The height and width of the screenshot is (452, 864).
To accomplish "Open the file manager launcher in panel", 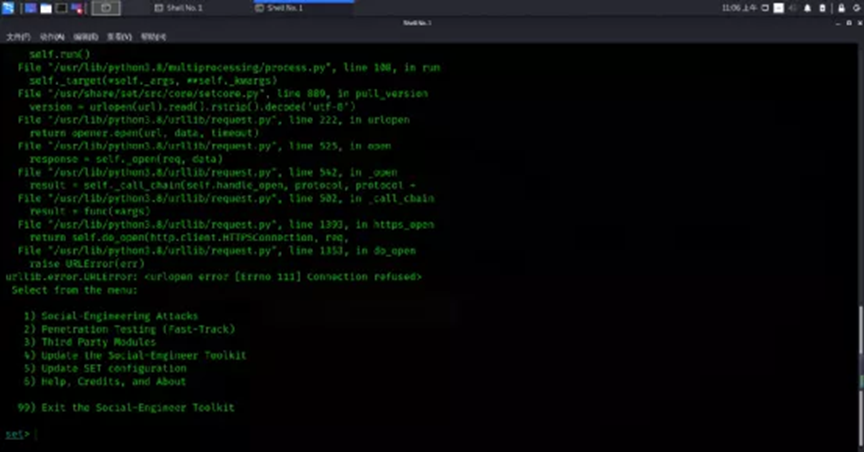I will coord(46,8).
